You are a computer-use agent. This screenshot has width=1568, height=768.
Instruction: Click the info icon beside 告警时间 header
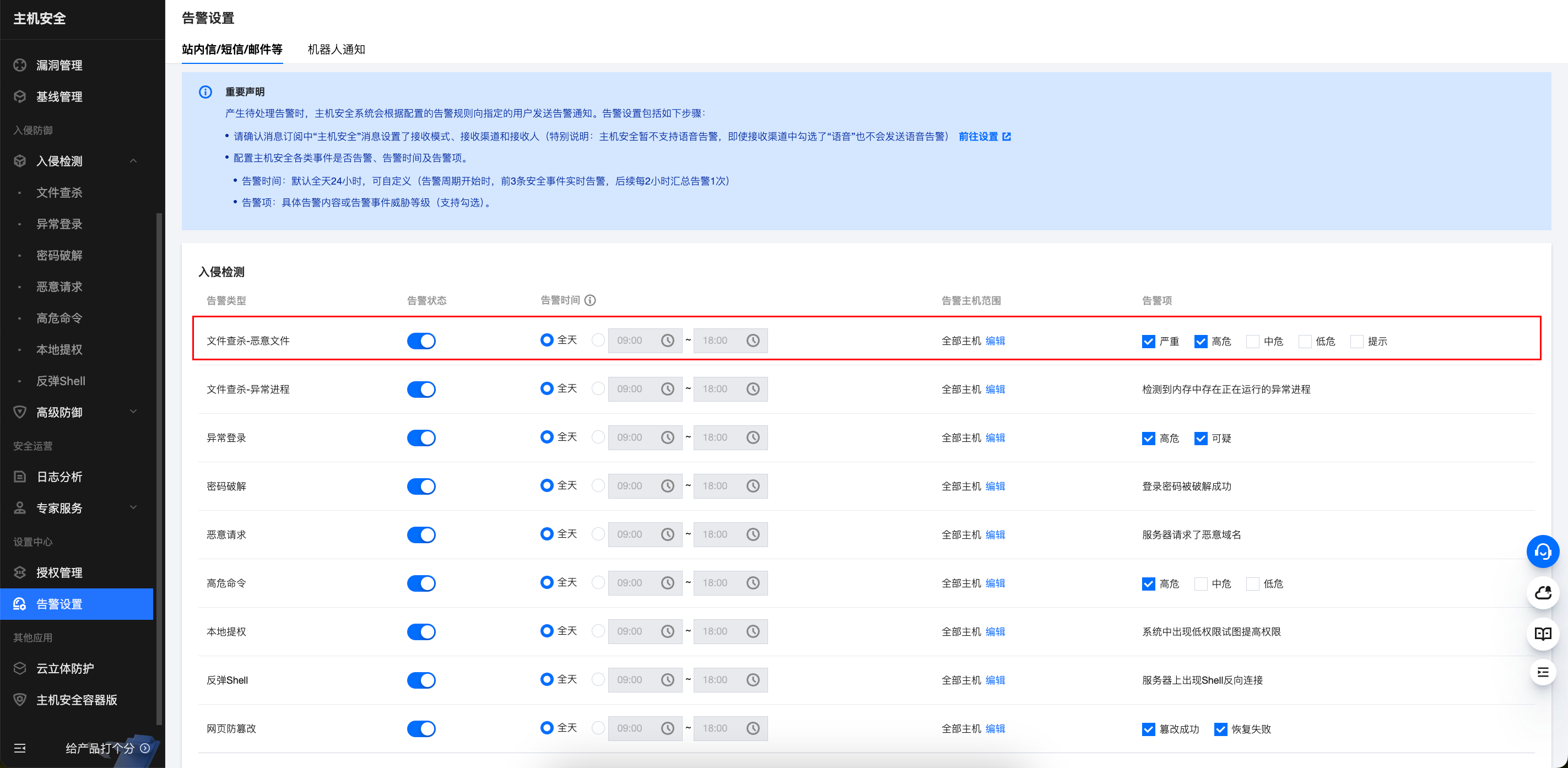(x=590, y=300)
